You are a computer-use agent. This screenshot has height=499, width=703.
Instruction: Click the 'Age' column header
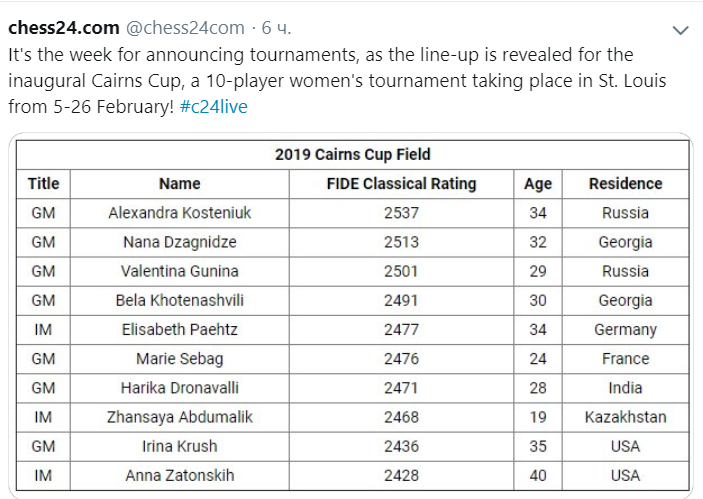[537, 183]
